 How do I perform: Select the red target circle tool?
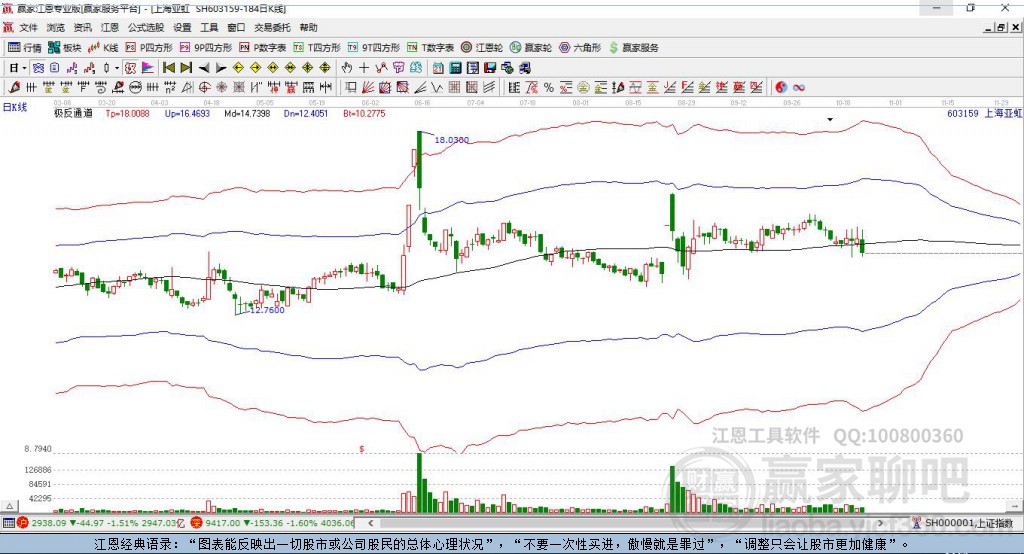tap(204, 87)
